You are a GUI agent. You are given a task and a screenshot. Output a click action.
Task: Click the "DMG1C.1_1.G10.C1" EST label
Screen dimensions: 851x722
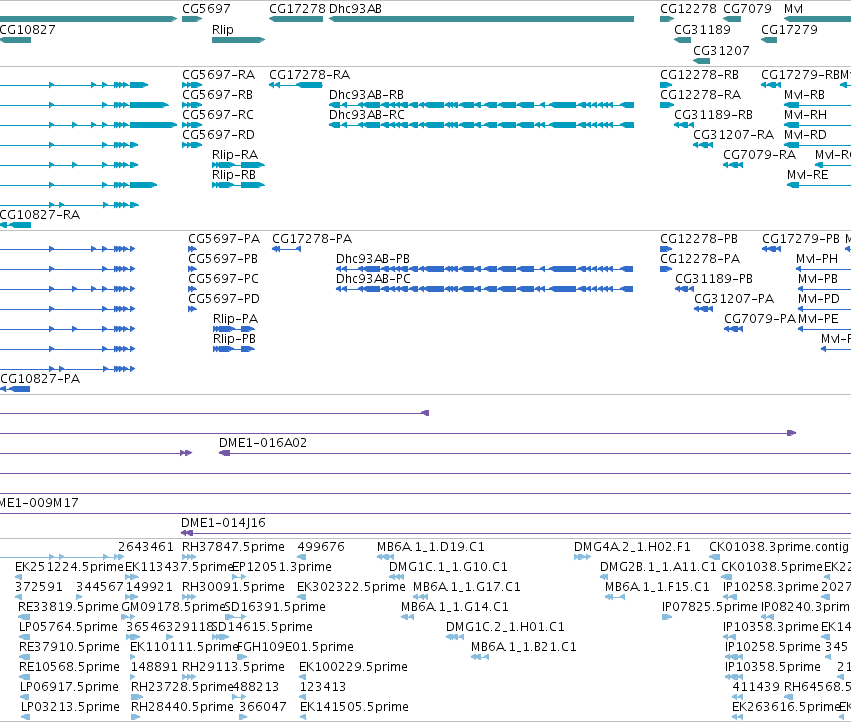(x=448, y=566)
